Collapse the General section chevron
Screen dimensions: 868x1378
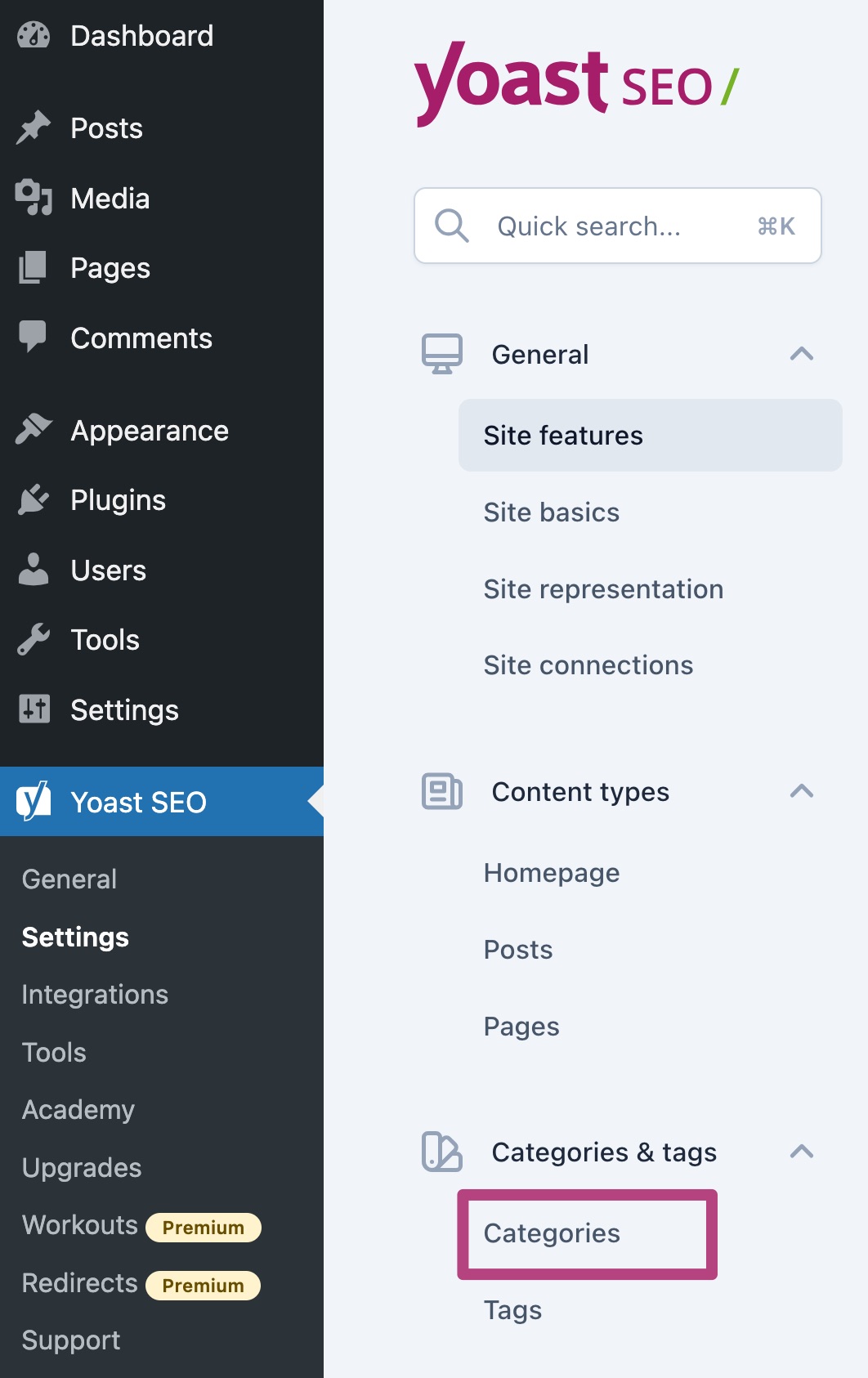[802, 354]
